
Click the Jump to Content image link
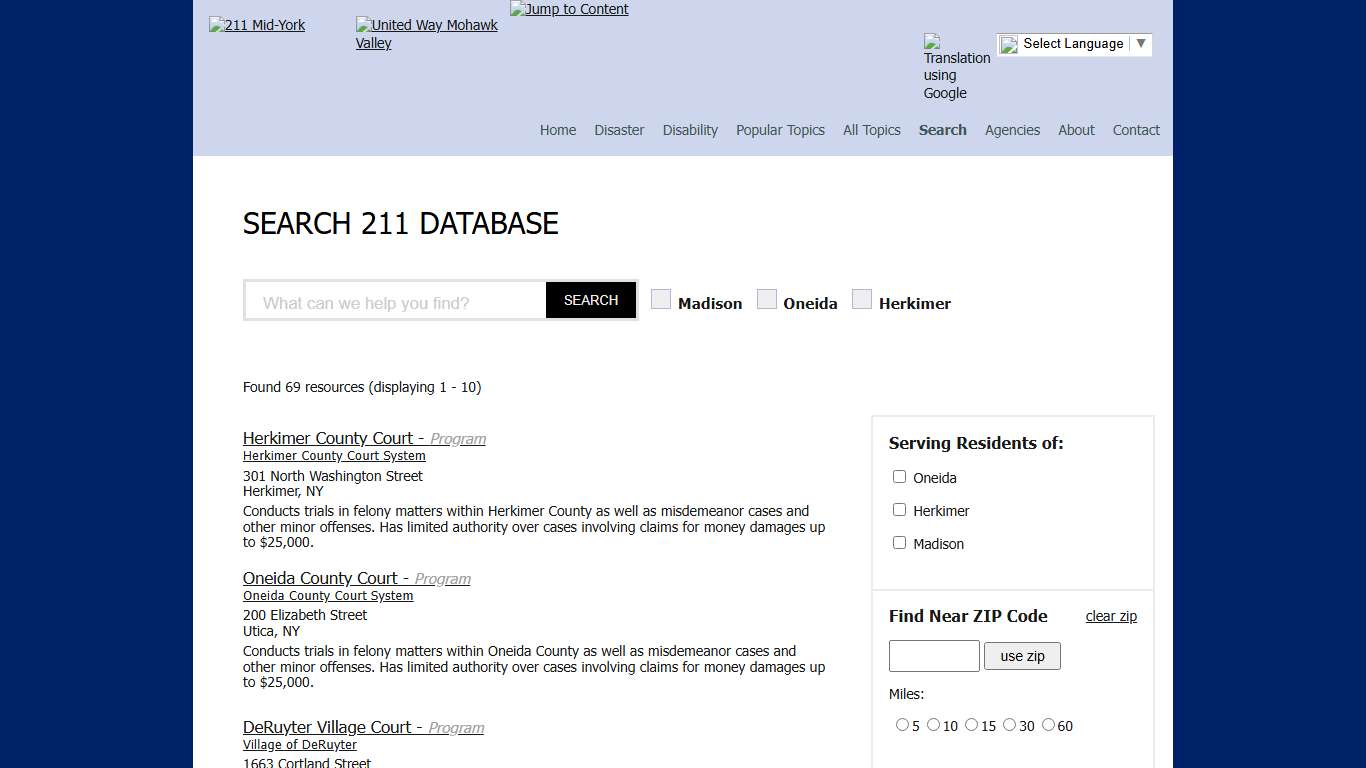click(x=568, y=9)
